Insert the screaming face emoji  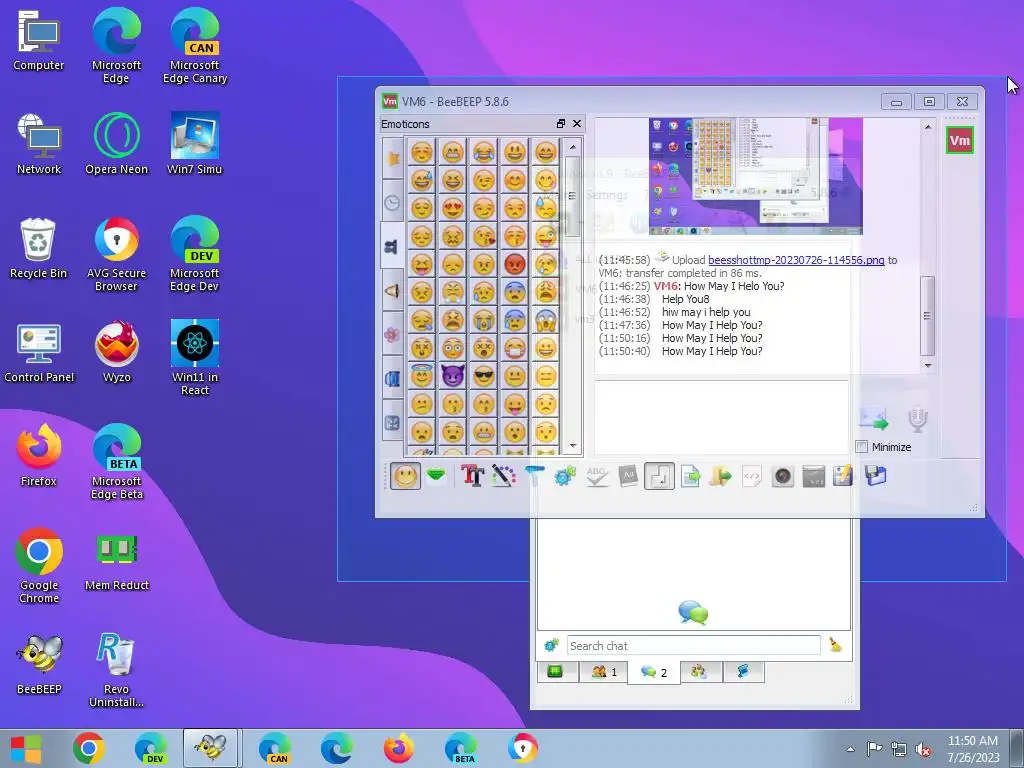pyautogui.click(x=545, y=320)
